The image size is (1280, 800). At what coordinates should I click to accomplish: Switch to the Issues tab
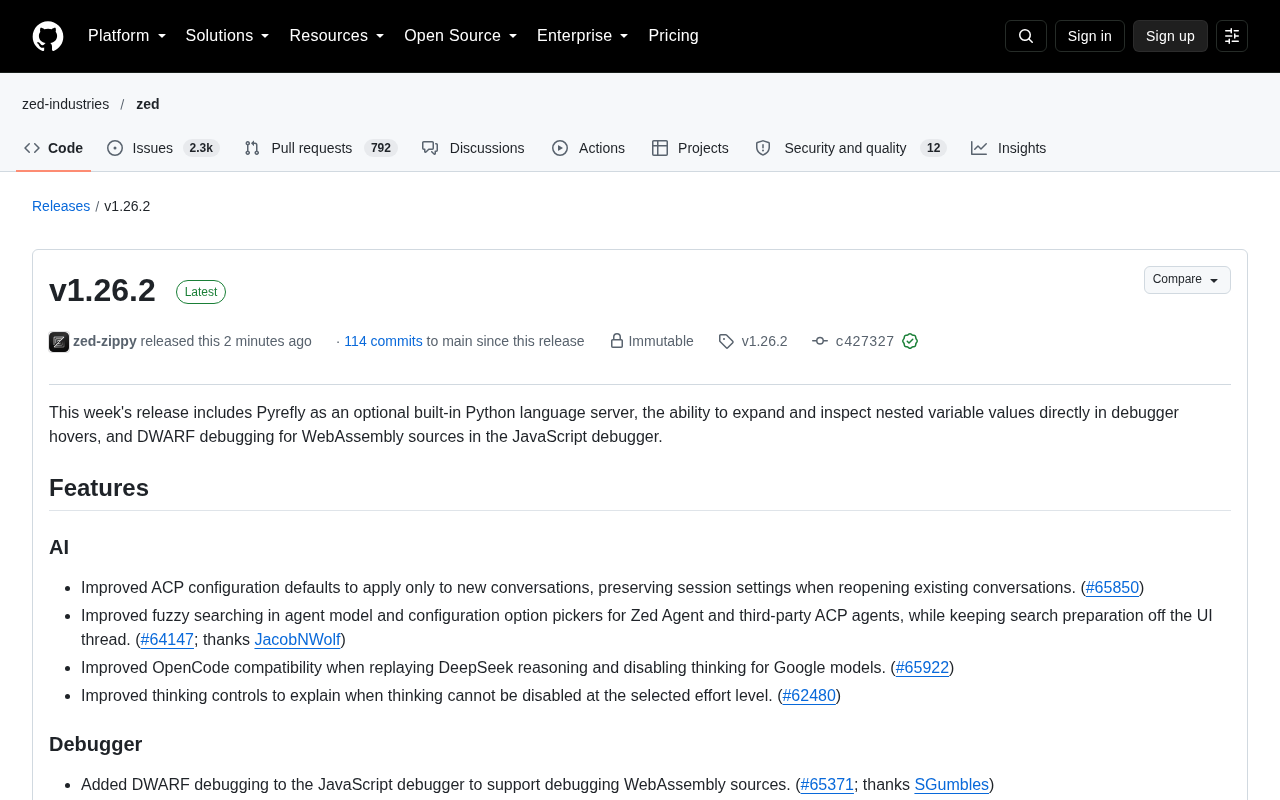click(163, 148)
